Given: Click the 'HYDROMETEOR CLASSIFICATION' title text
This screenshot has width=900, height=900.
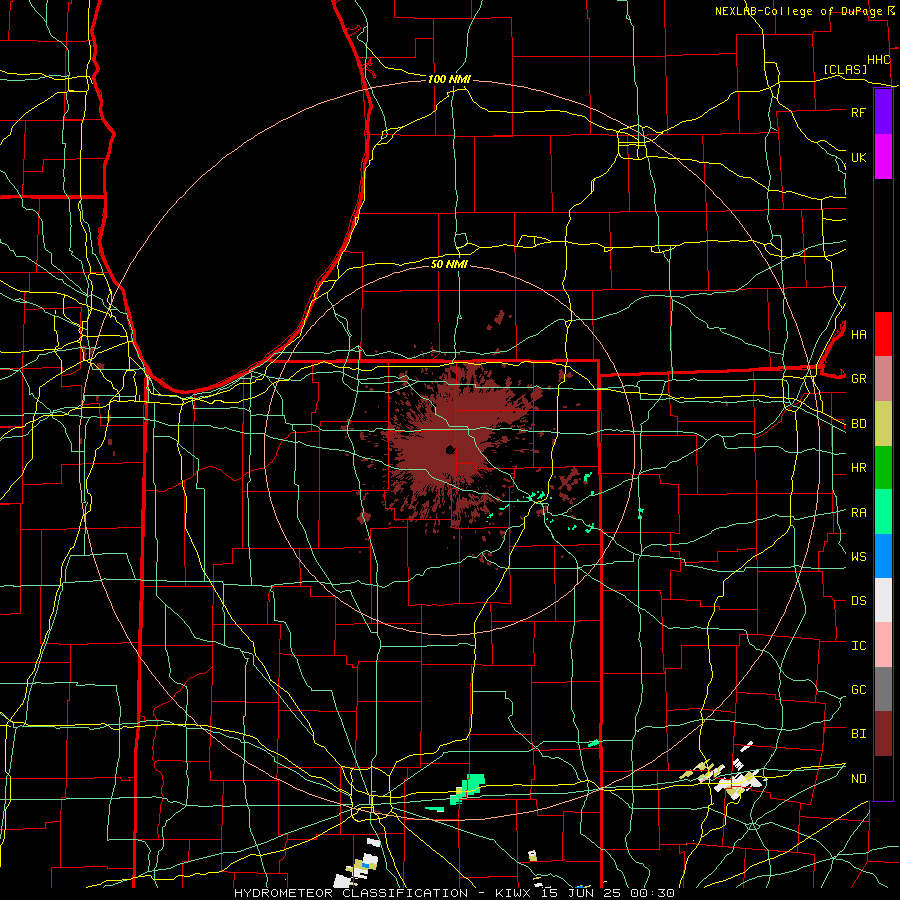Looking at the screenshot, I should pyautogui.click(x=351, y=893).
